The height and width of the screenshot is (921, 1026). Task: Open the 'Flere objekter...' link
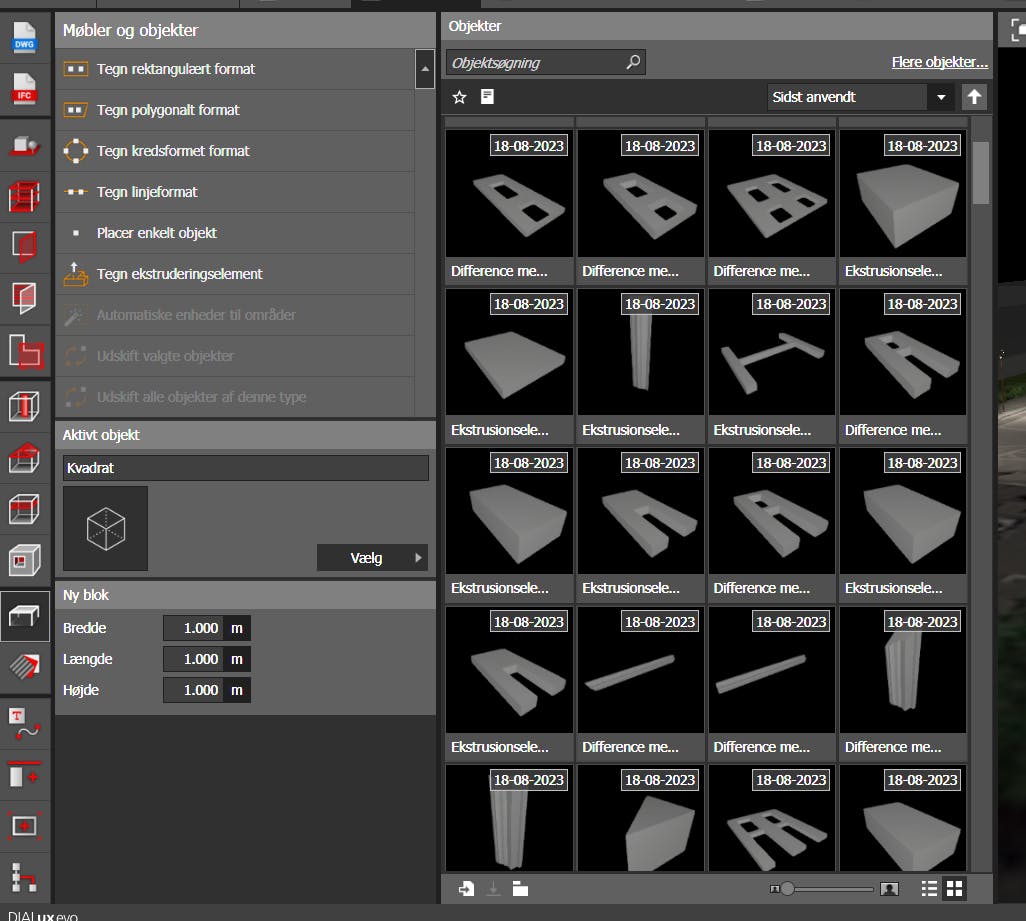tap(939, 62)
